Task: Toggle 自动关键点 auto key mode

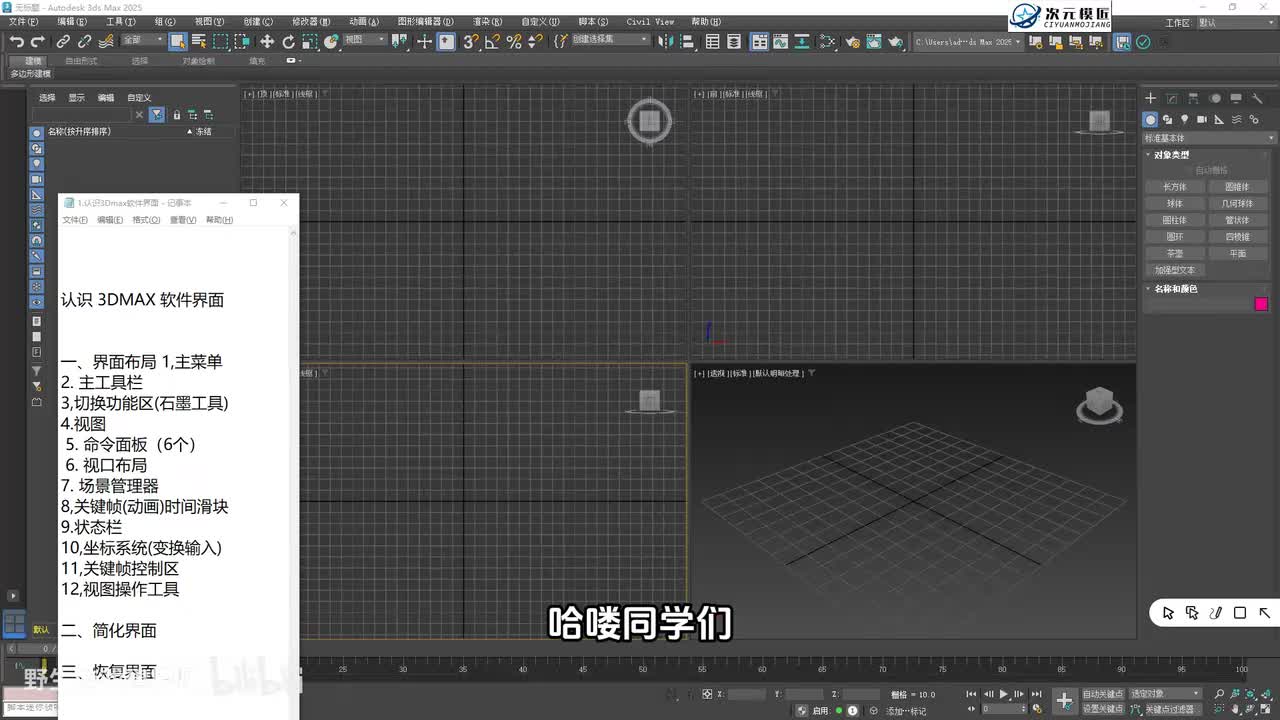Action: coord(1104,694)
